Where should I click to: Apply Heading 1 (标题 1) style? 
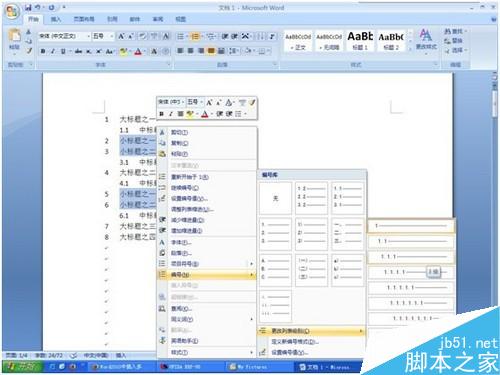pyautogui.click(x=360, y=40)
